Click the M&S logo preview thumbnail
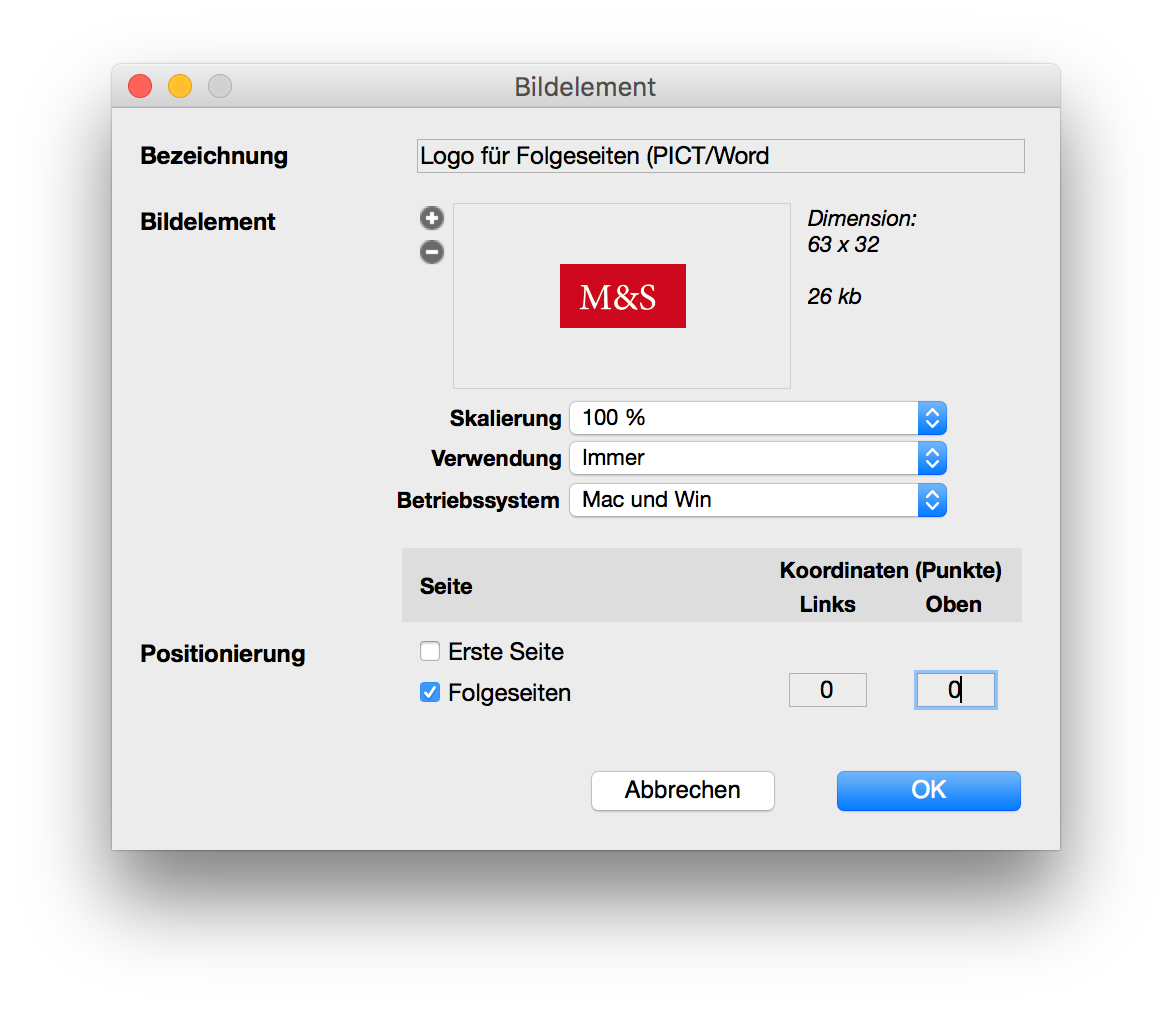1172x1010 pixels. (623, 296)
